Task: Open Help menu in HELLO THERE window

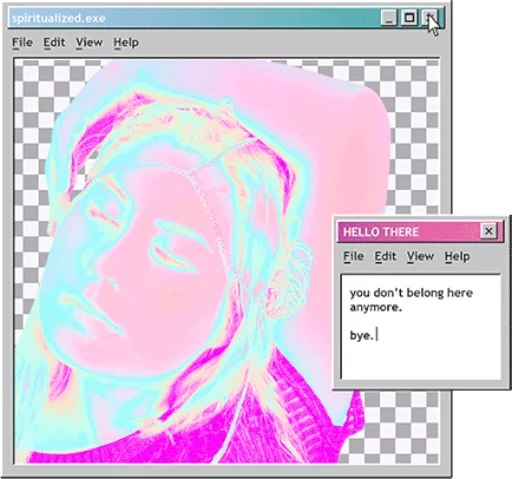Action: (x=457, y=256)
